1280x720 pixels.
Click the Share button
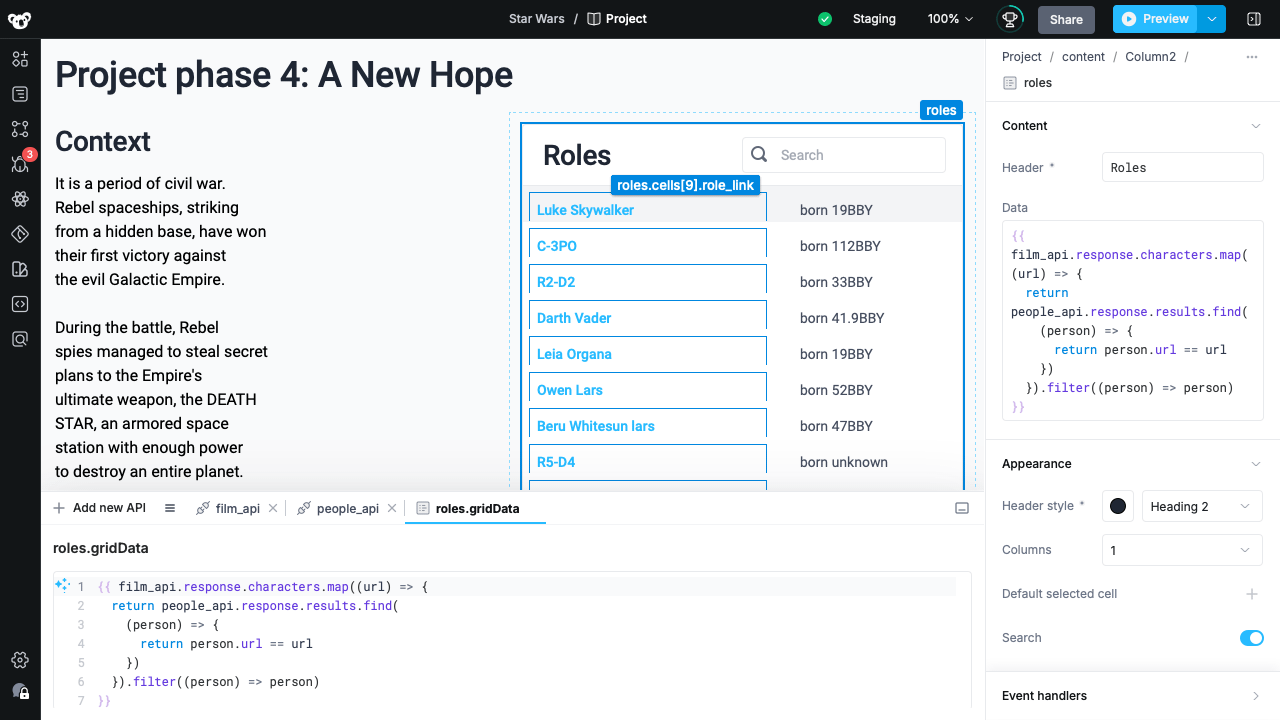pos(1066,19)
